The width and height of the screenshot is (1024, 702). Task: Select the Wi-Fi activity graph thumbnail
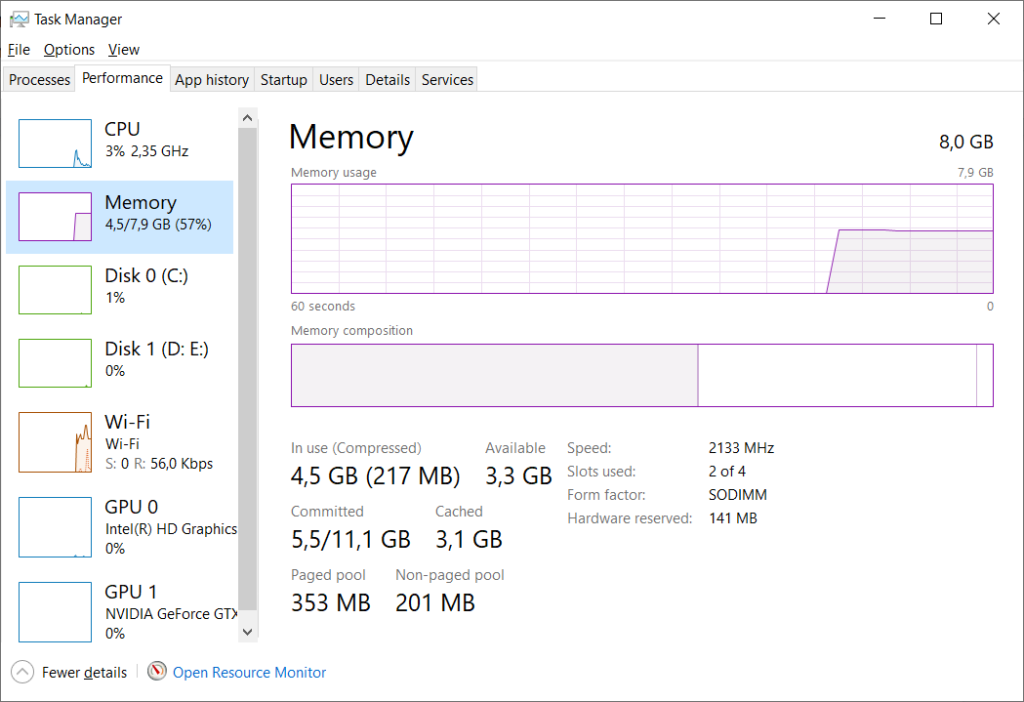coord(55,442)
